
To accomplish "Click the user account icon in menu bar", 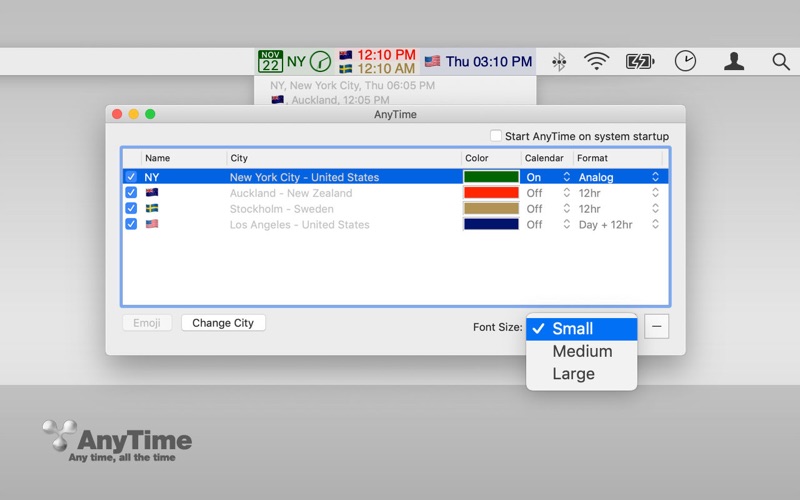I will pos(734,62).
